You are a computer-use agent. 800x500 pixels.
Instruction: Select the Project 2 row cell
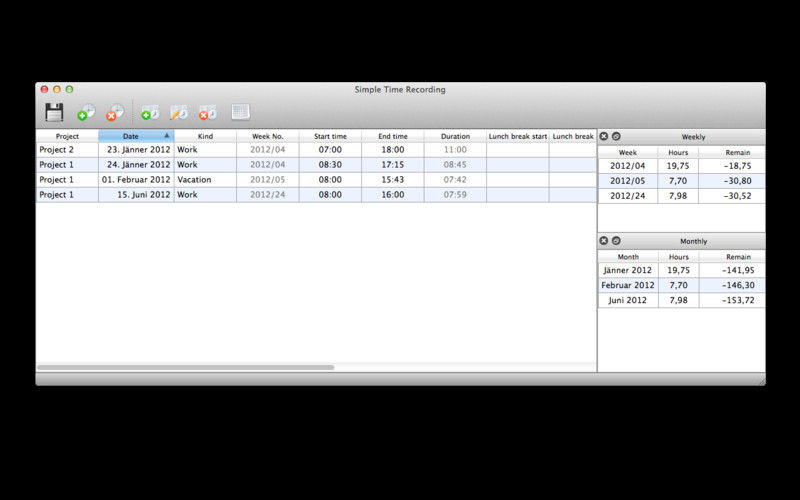tap(67, 149)
